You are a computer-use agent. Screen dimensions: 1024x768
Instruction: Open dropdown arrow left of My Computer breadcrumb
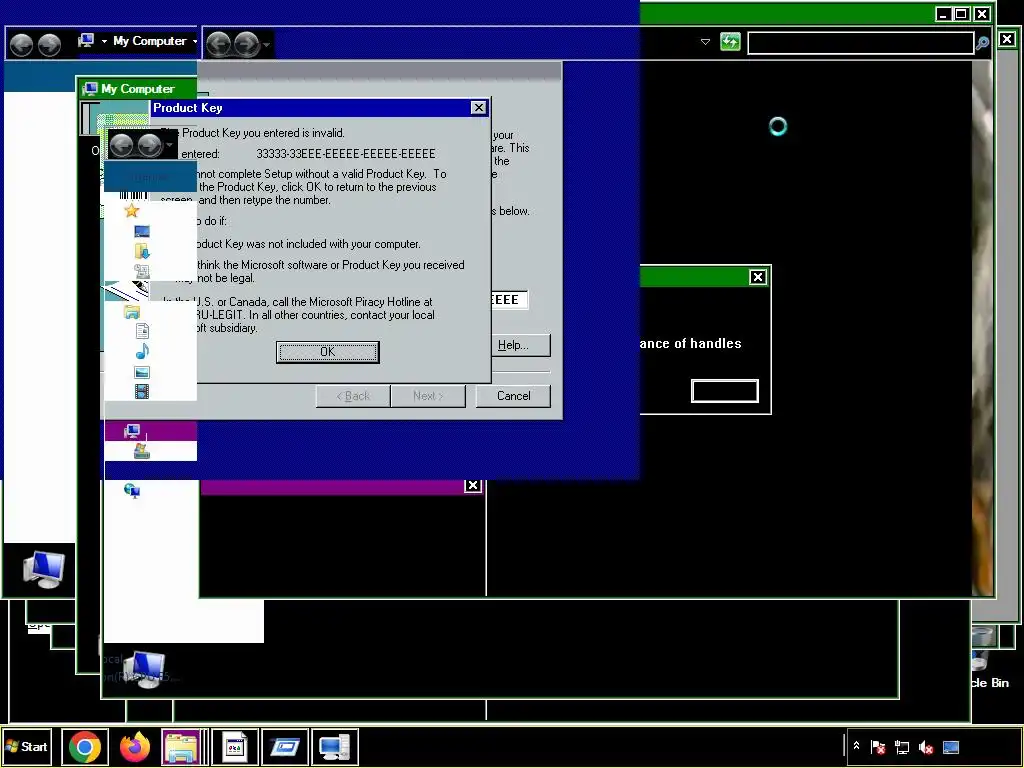coord(104,41)
